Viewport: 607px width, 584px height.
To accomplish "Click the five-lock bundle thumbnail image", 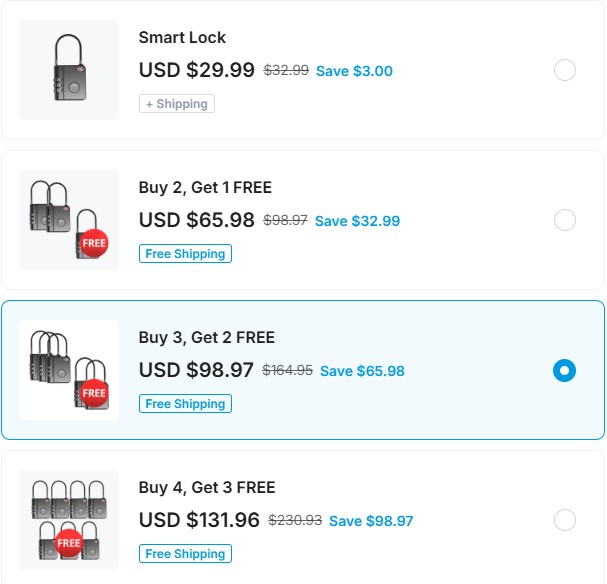I will click(x=68, y=370).
